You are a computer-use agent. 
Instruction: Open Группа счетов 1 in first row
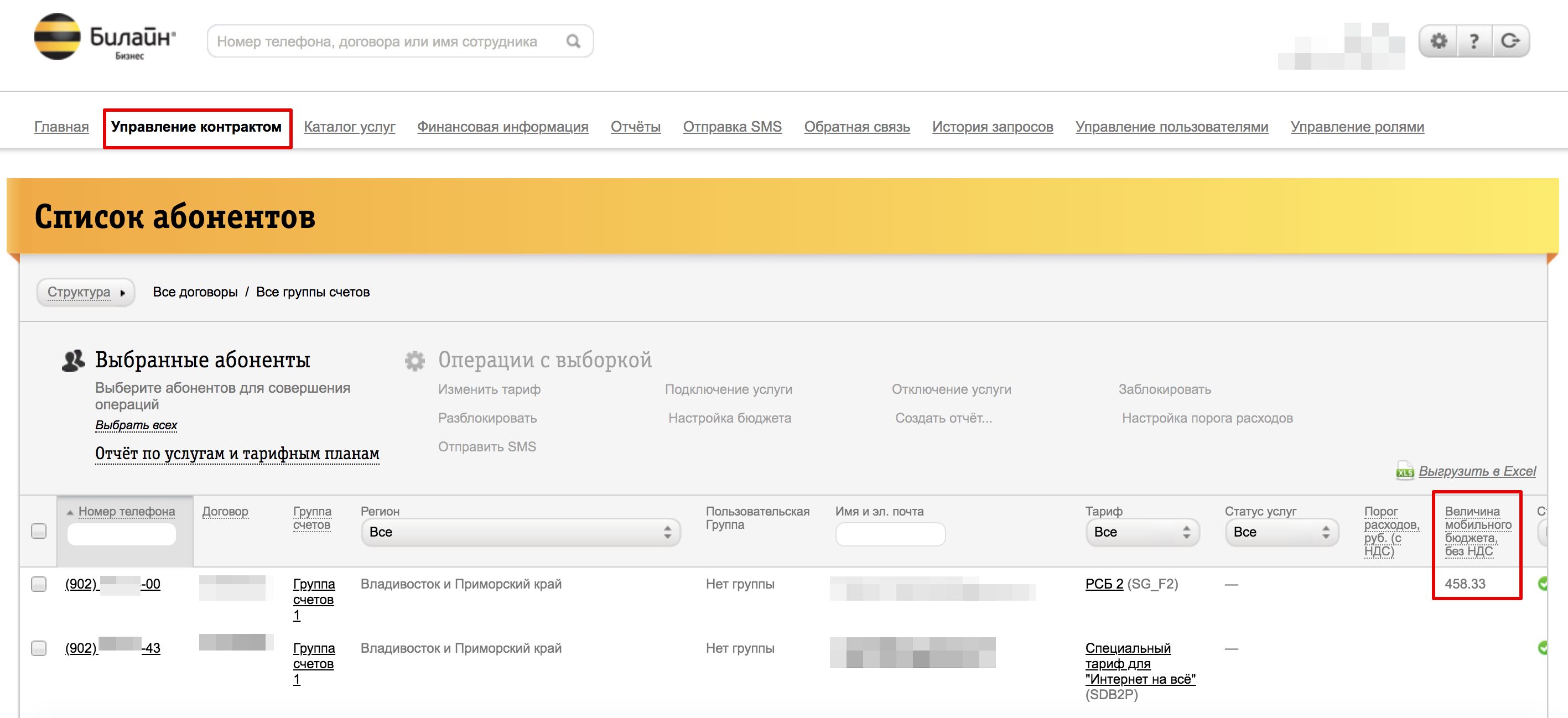(314, 600)
